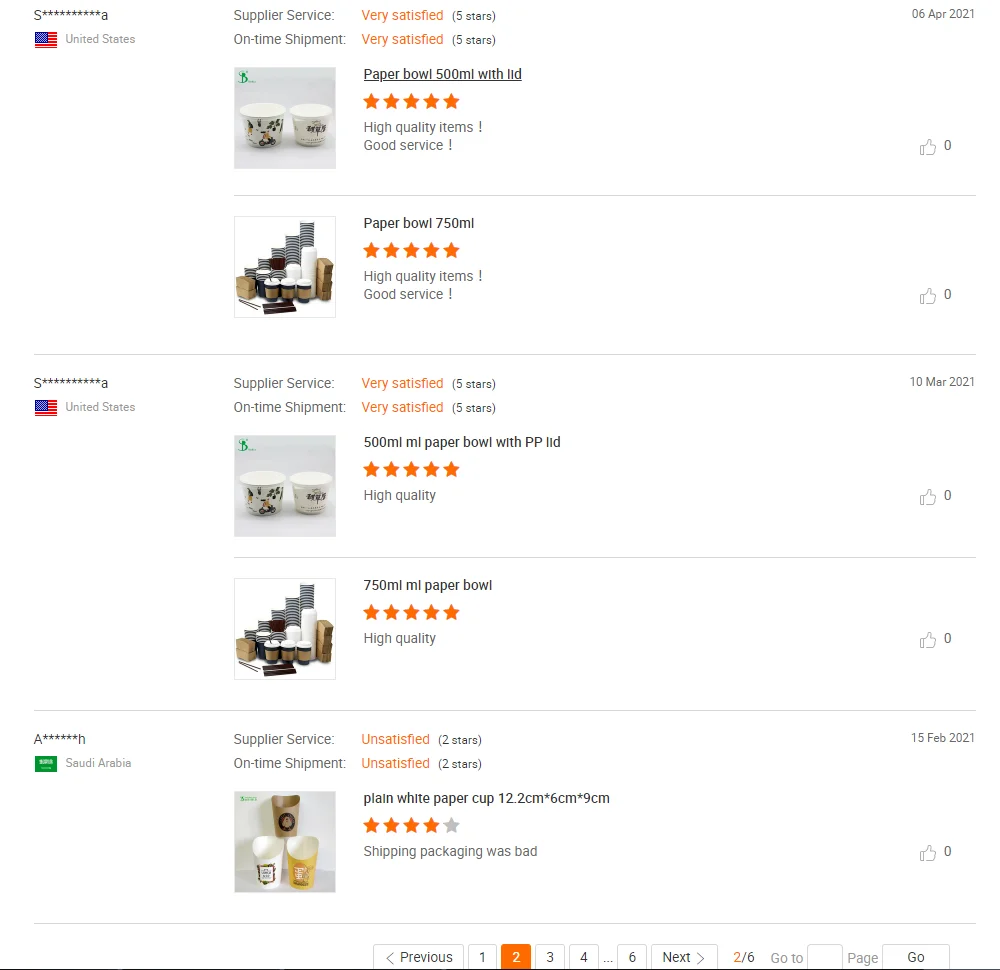This screenshot has width=1000, height=970.
Task: Like the 'Shipping packaging was bad' review
Action: coord(927,853)
